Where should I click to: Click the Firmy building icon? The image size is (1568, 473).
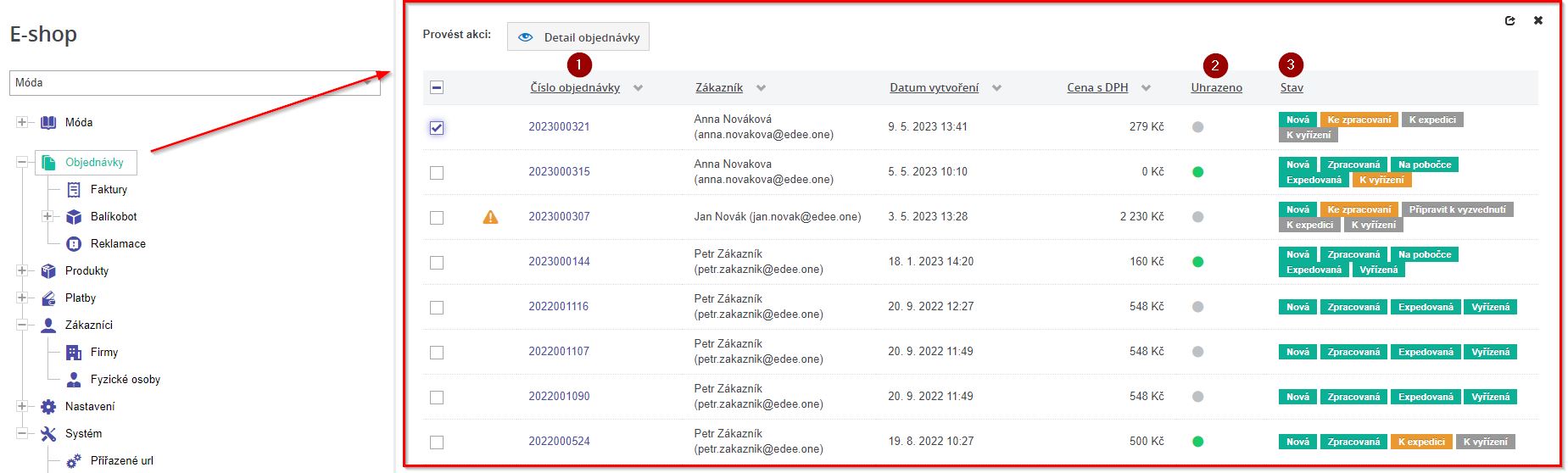pos(74,353)
